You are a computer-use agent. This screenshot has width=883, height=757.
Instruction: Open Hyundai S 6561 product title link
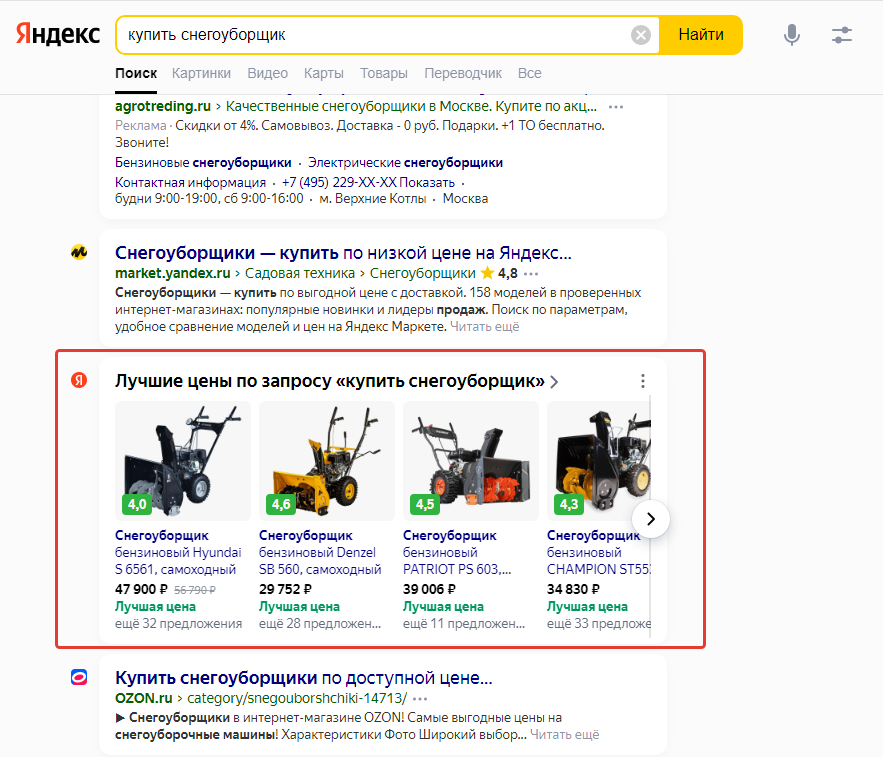pos(178,553)
